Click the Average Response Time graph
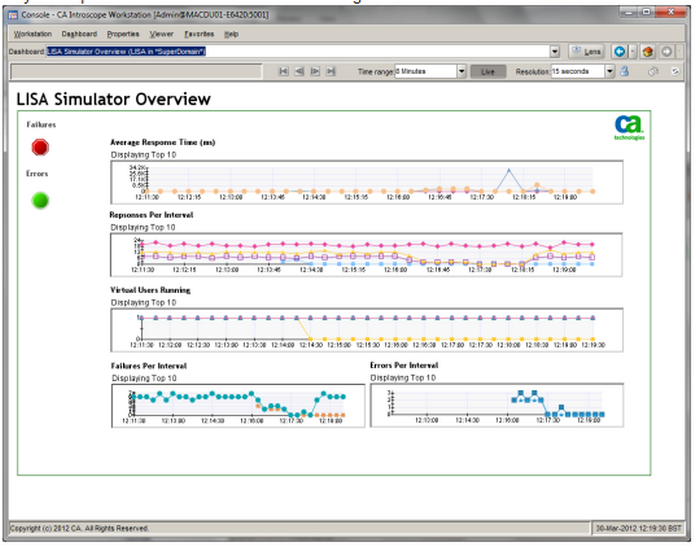700x547 pixels. click(367, 182)
